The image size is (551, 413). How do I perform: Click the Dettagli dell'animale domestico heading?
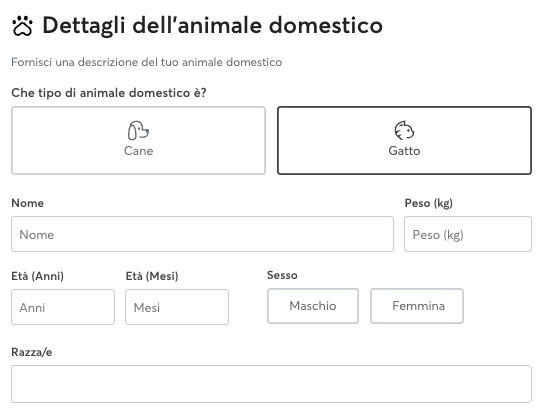pyautogui.click(x=212, y=26)
